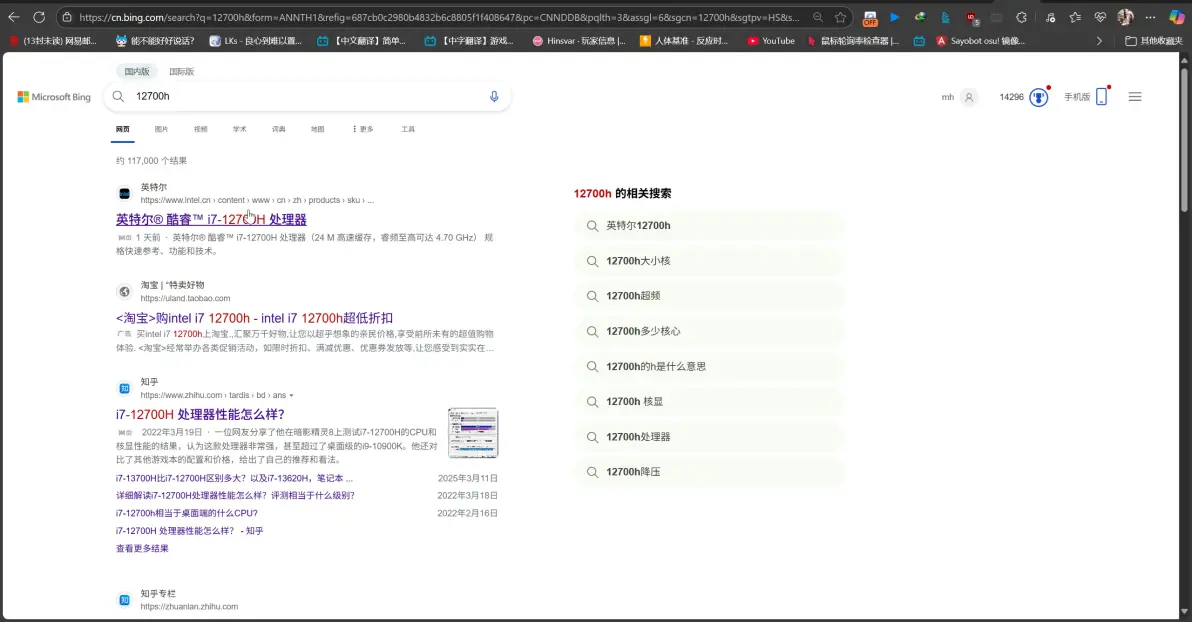Click the green-yellow extension icon beside the play arrow
The width and height of the screenshot is (1192, 622).
(x=920, y=17)
